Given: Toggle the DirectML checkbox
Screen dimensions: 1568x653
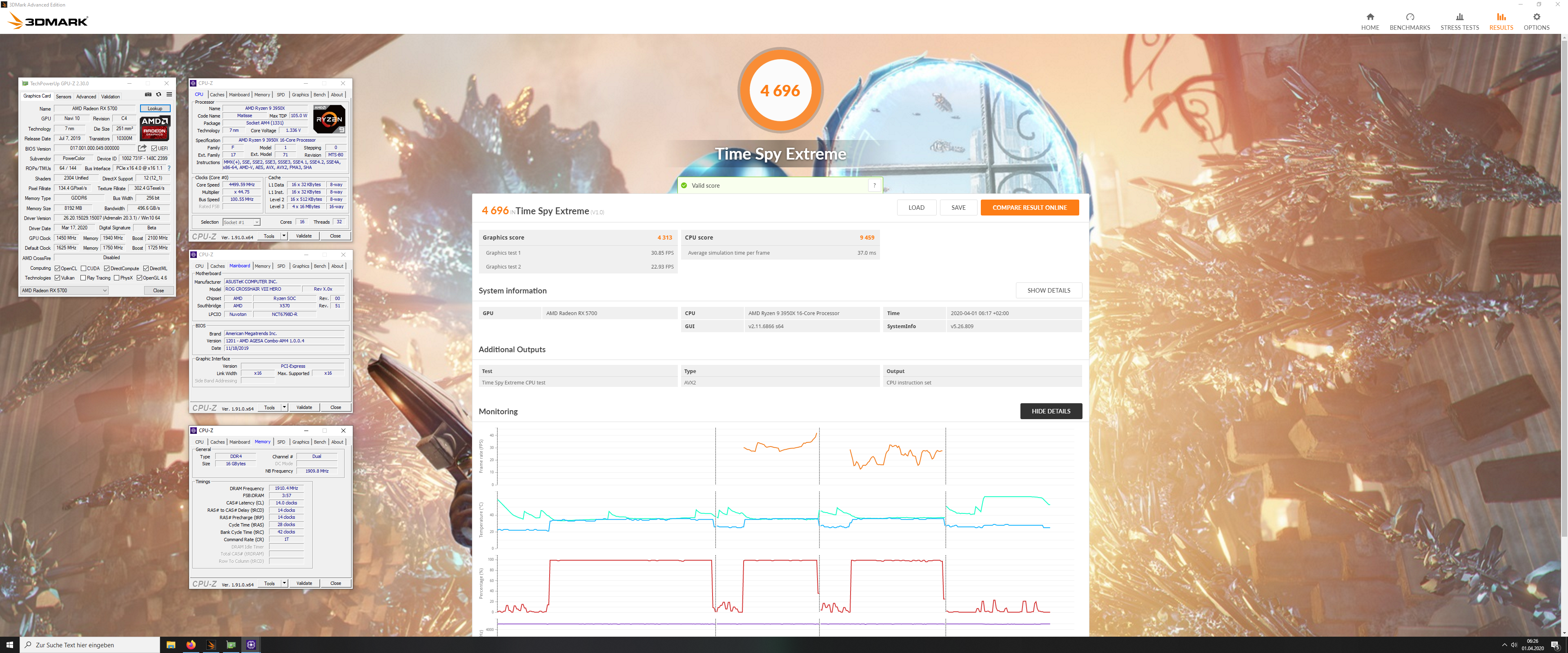Looking at the screenshot, I should (x=146, y=269).
